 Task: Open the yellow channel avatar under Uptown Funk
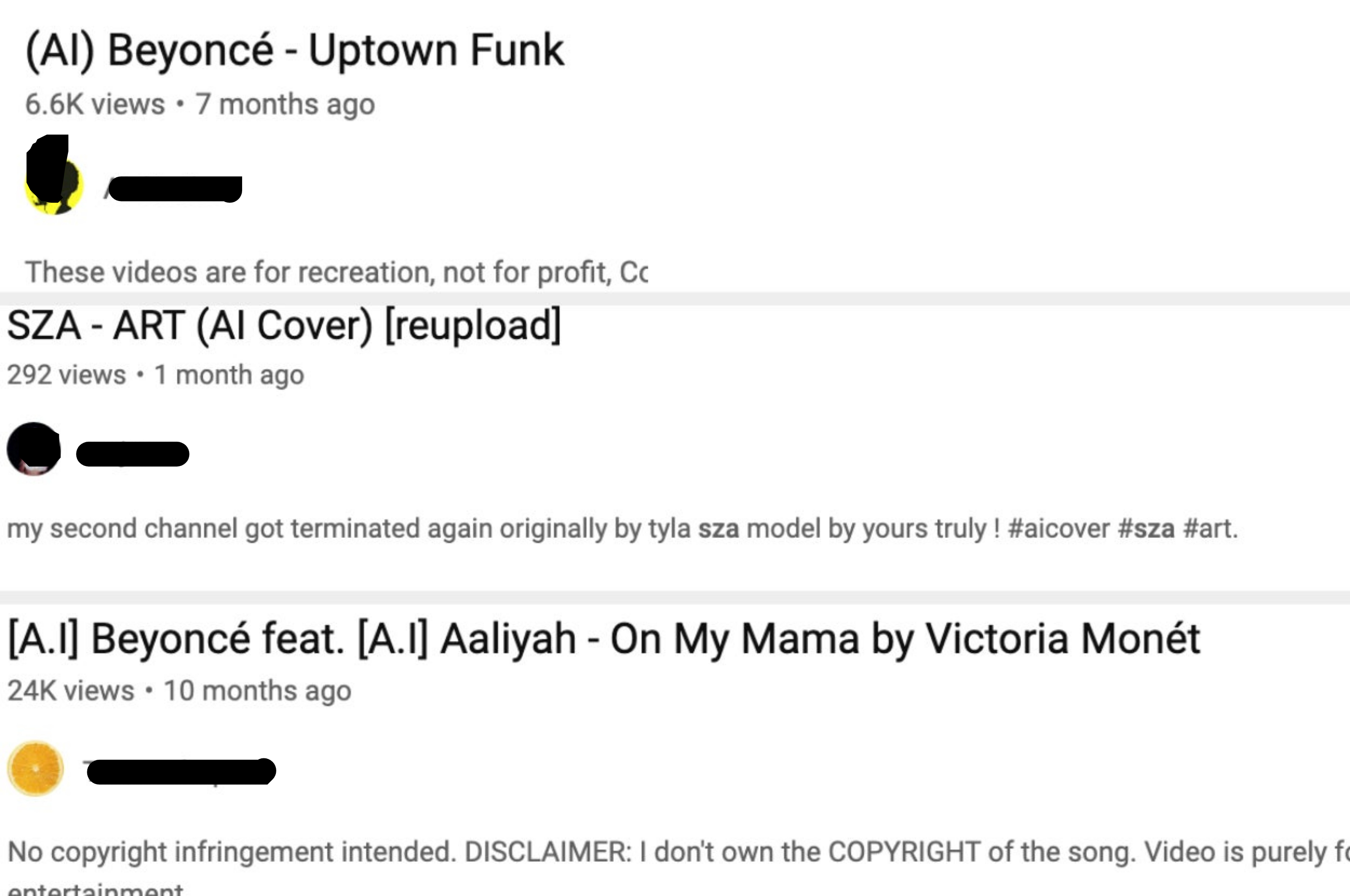click(x=54, y=185)
